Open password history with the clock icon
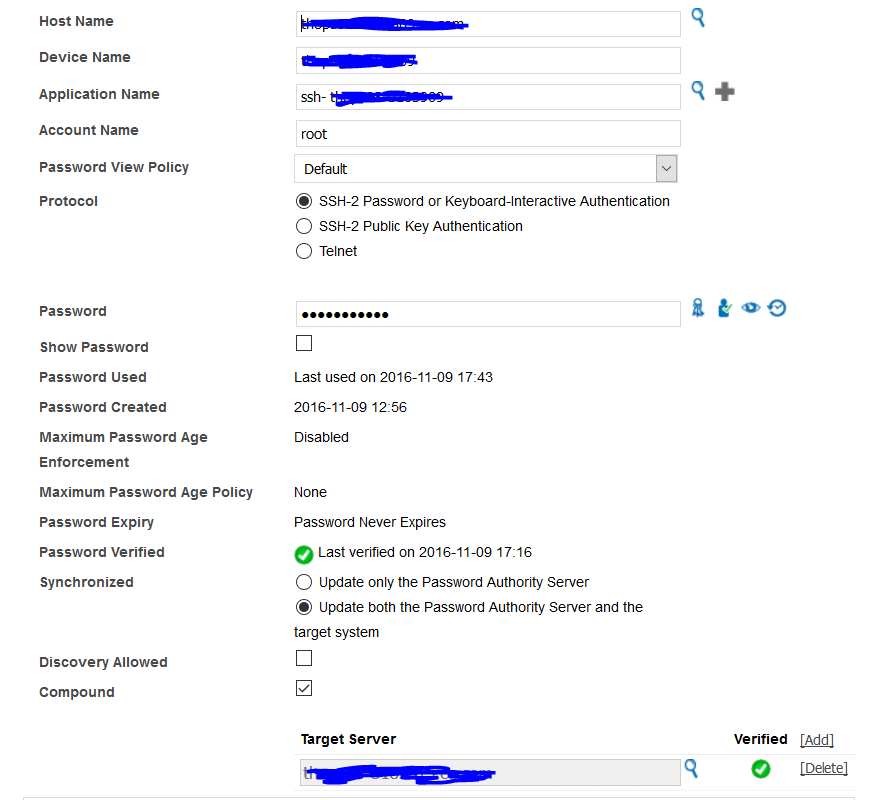 click(x=777, y=307)
